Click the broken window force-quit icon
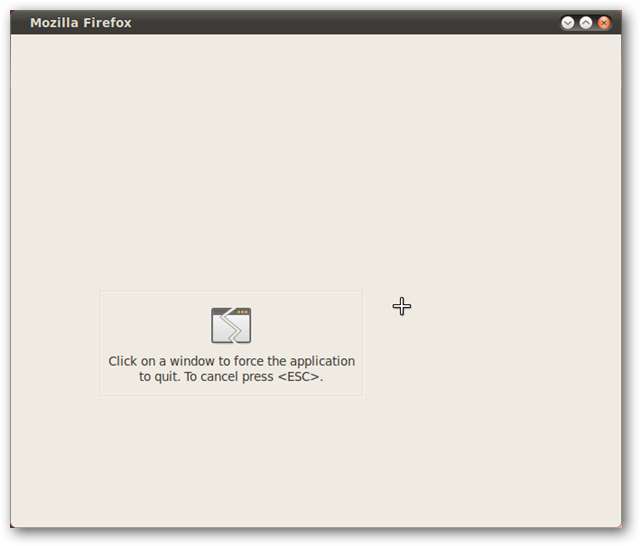The image size is (640, 546). pyautogui.click(x=231, y=325)
